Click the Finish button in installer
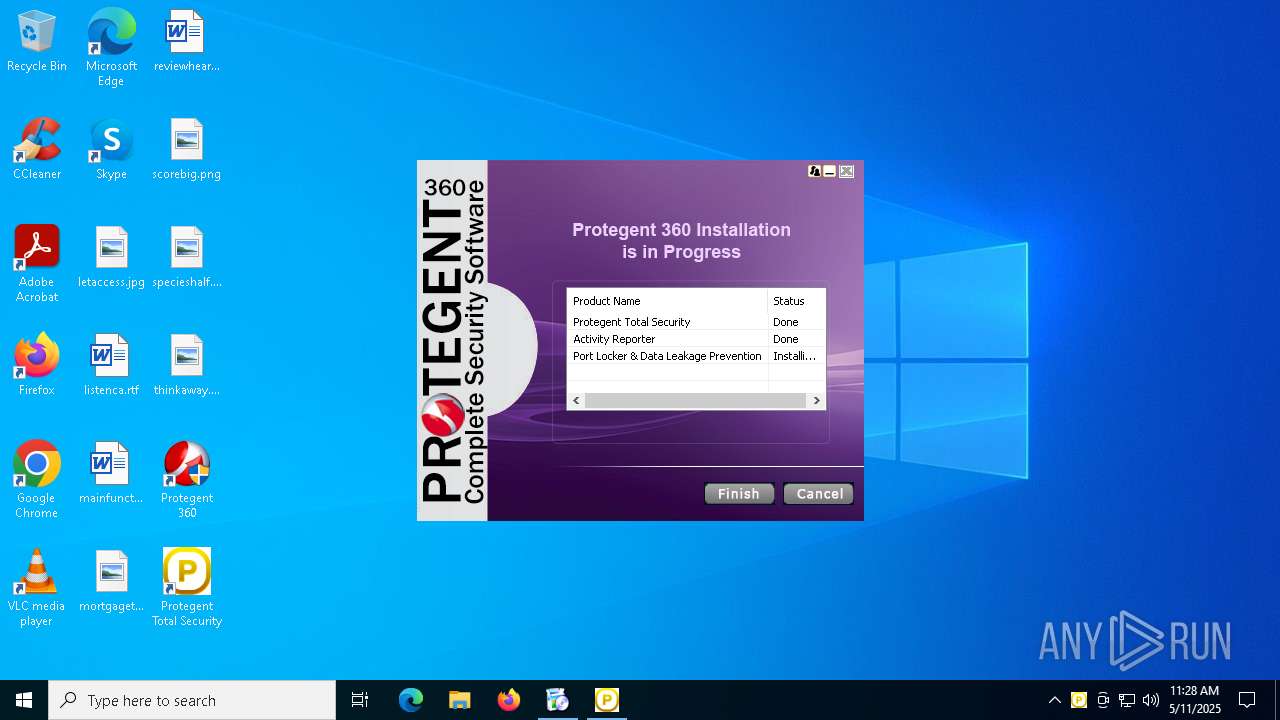 click(739, 494)
